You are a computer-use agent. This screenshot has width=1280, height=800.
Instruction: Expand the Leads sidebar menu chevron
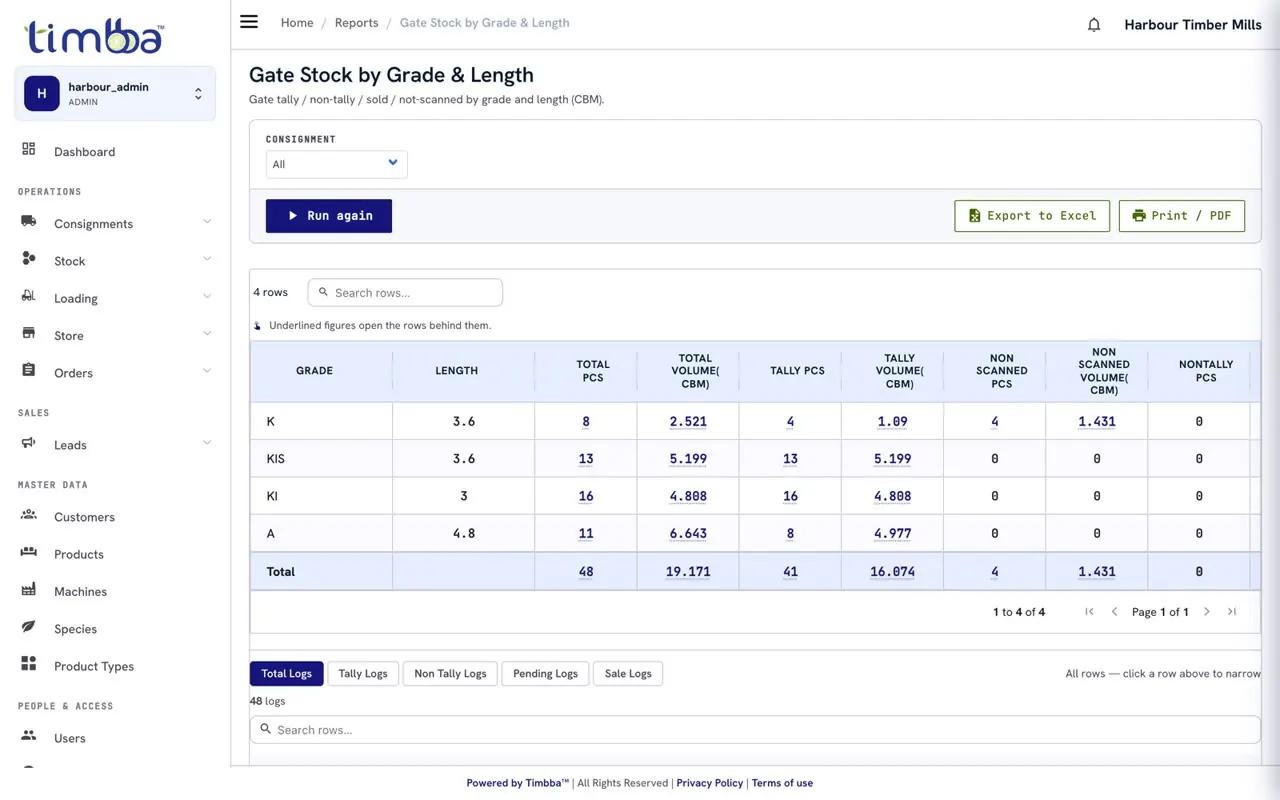pyautogui.click(x=207, y=443)
